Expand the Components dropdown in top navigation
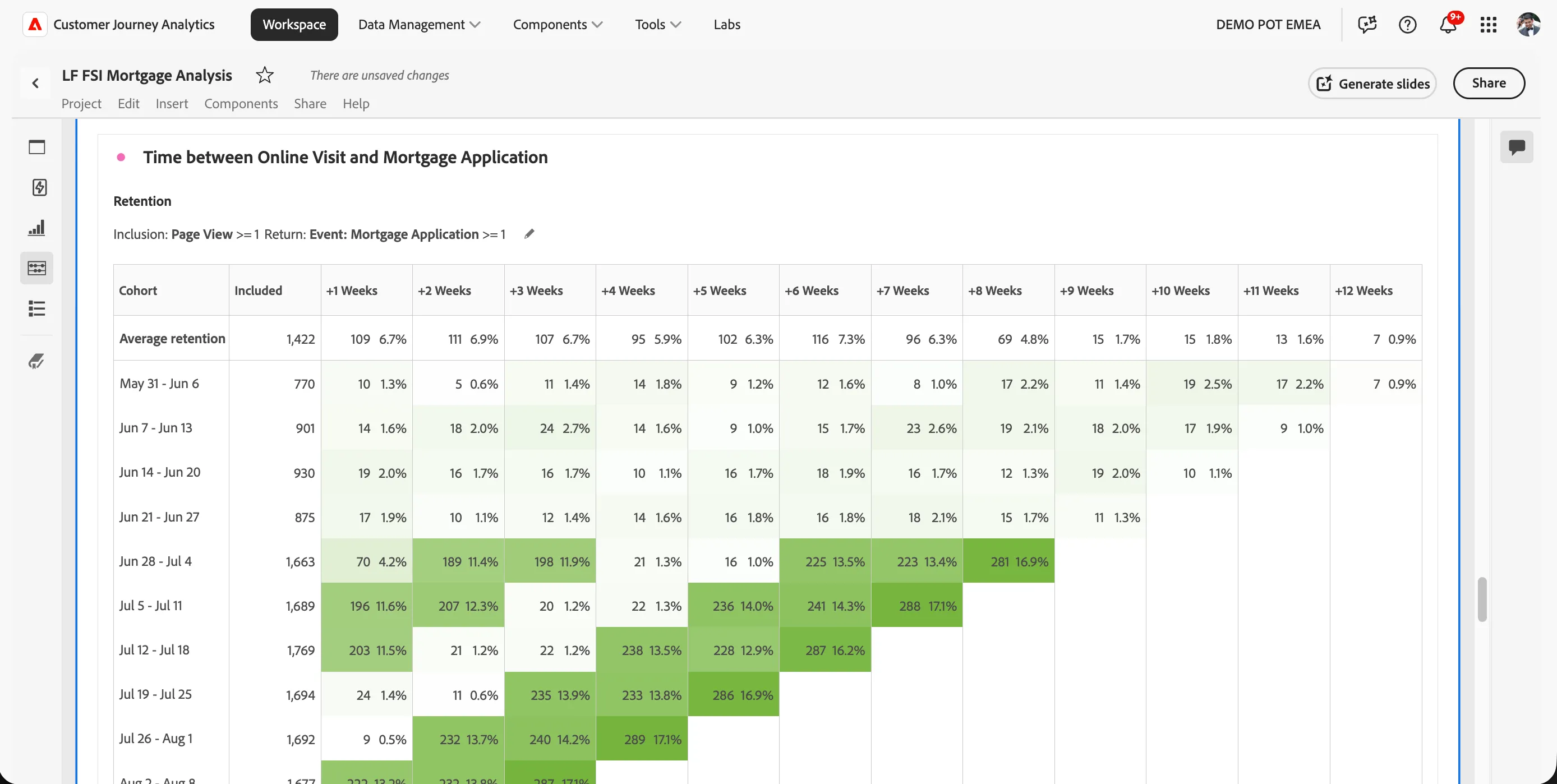This screenshot has width=1557, height=784. (x=558, y=24)
